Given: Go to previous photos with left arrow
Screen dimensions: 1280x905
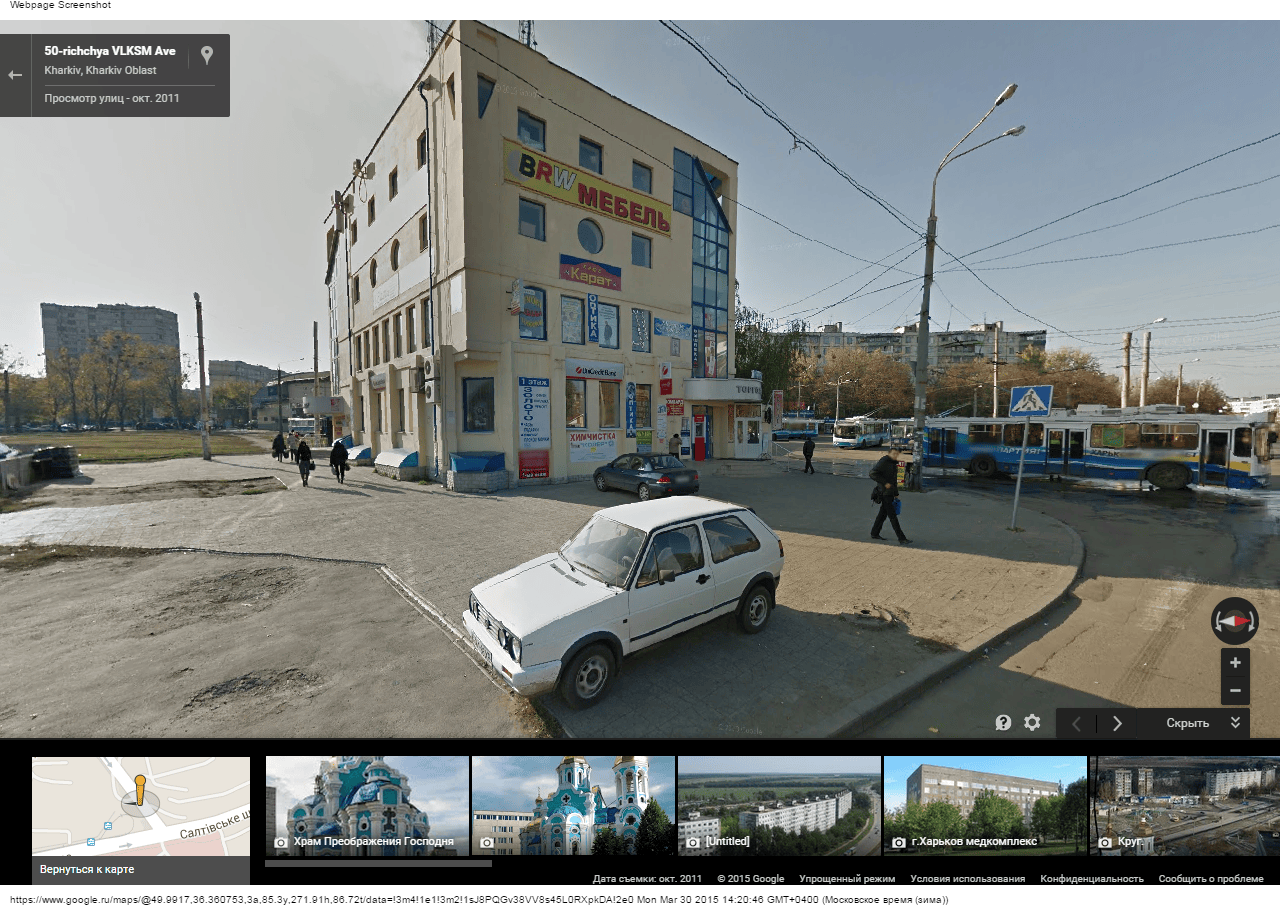Looking at the screenshot, I should (1076, 723).
